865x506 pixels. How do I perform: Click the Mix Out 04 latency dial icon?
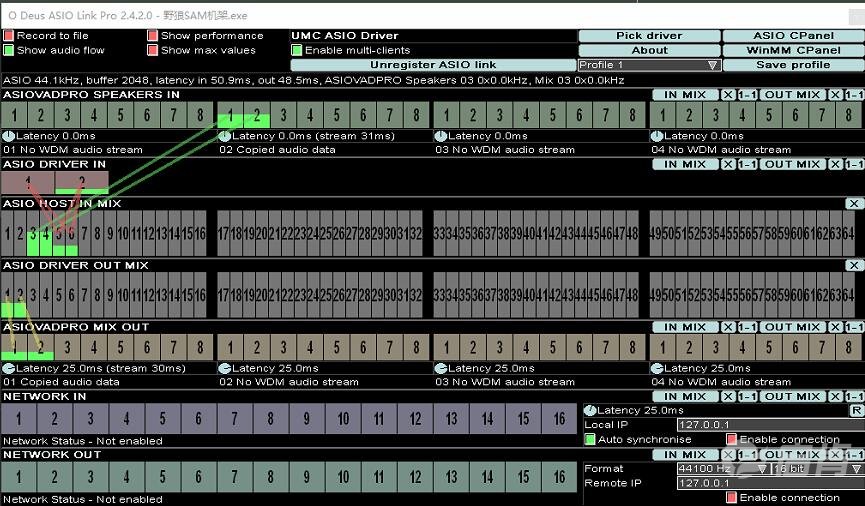657,369
